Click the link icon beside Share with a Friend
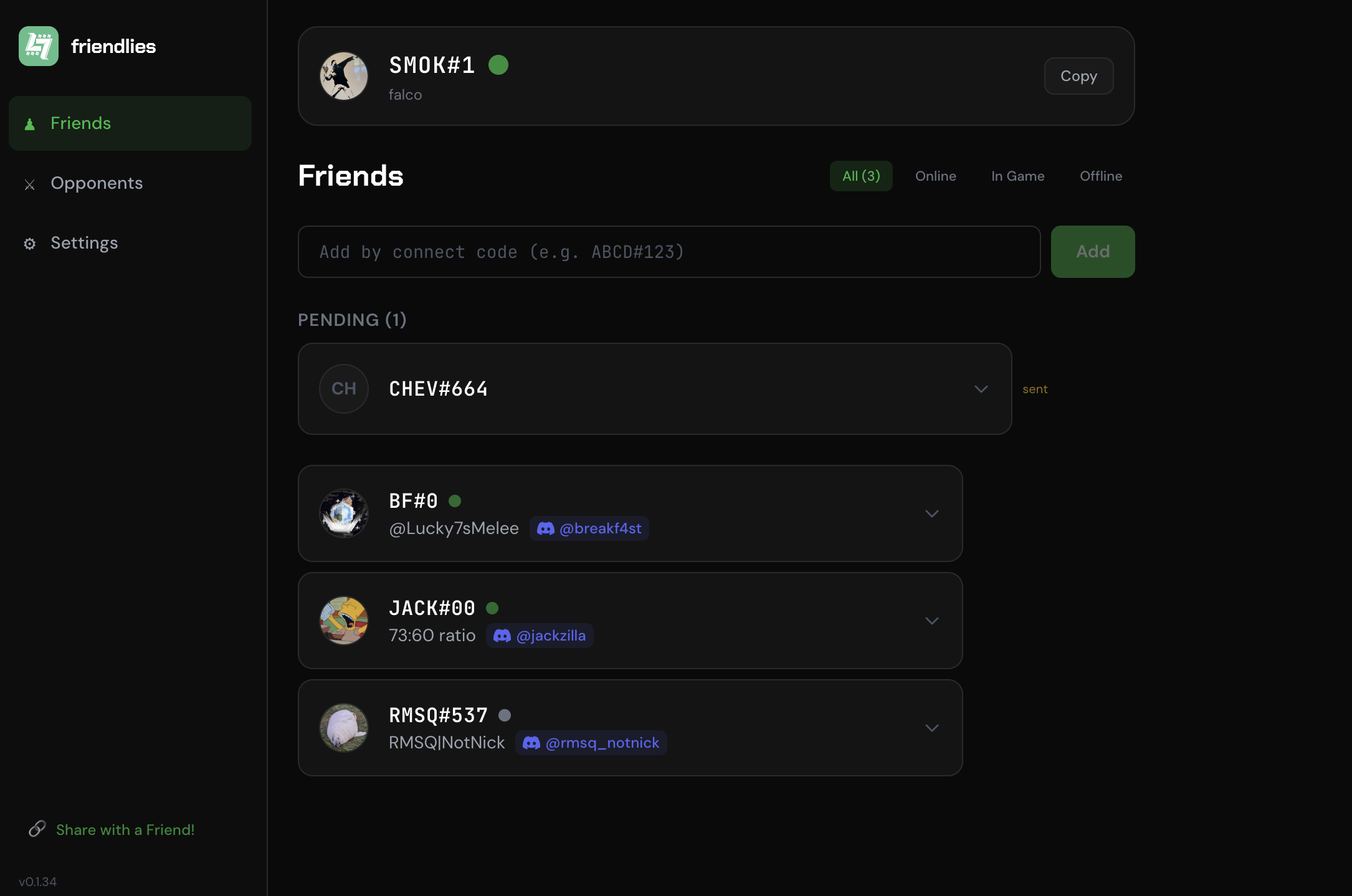The width and height of the screenshot is (1352, 896). click(37, 829)
